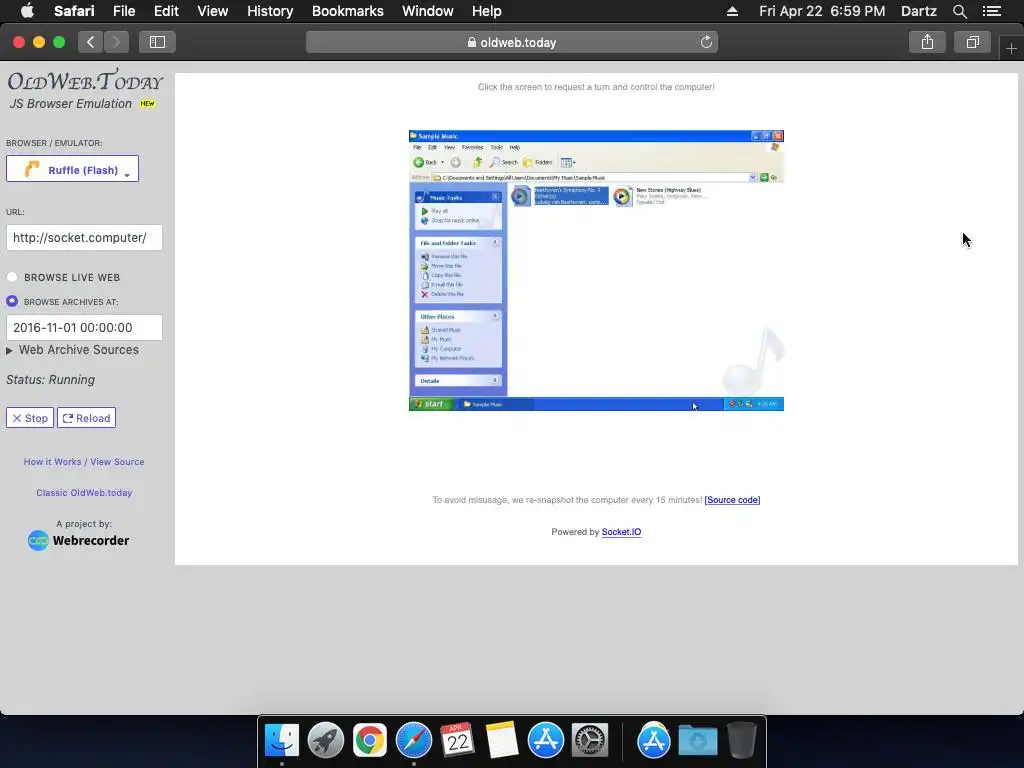The height and width of the screenshot is (768, 1024).
Task: Follow the [Source code] link
Action: tap(732, 500)
